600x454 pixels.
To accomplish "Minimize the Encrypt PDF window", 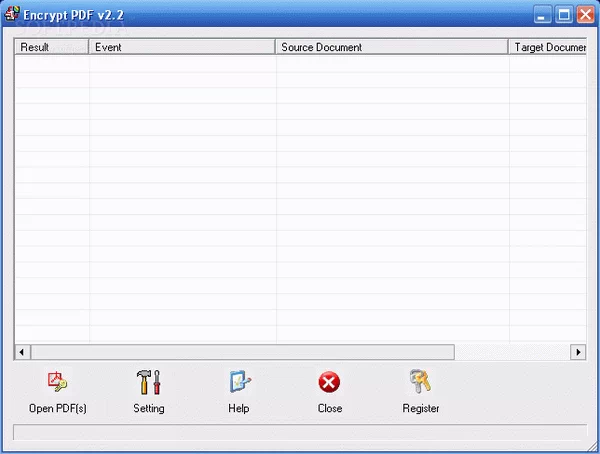I will tap(541, 15).
